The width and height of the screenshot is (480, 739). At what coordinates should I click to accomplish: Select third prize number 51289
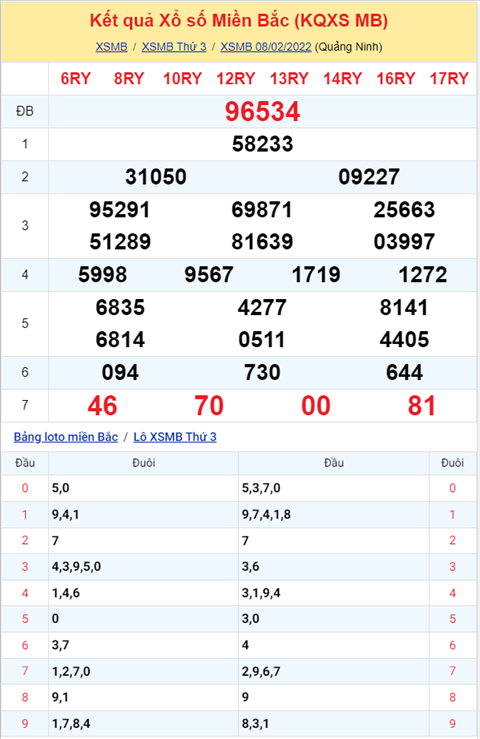[x=120, y=242]
